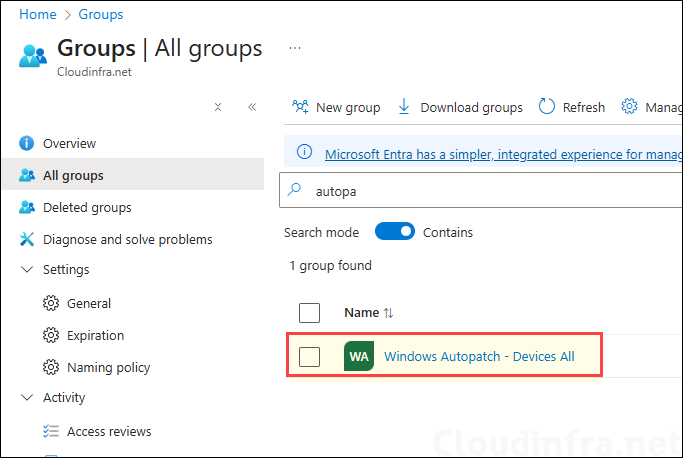Click the WA group avatar icon
This screenshot has height=458, width=683.
pos(359,357)
